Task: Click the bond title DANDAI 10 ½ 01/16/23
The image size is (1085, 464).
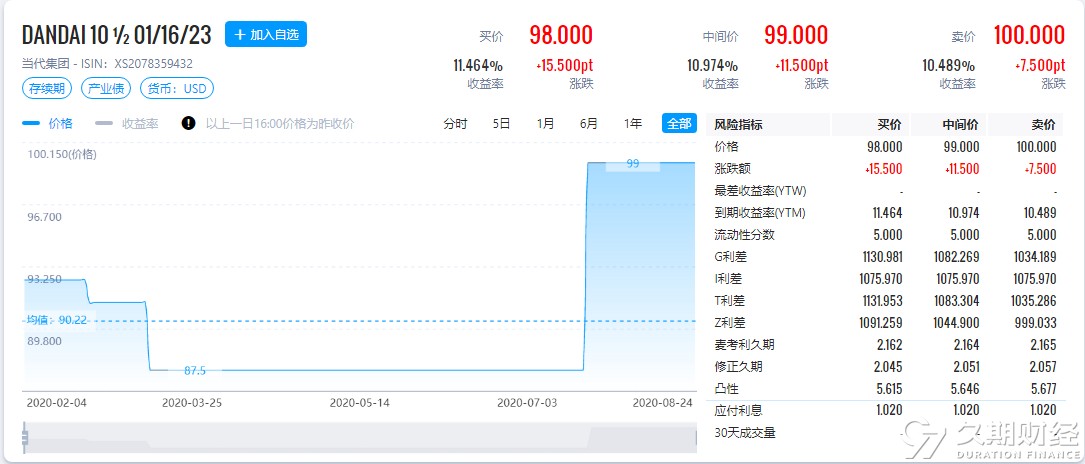Action: (x=116, y=35)
